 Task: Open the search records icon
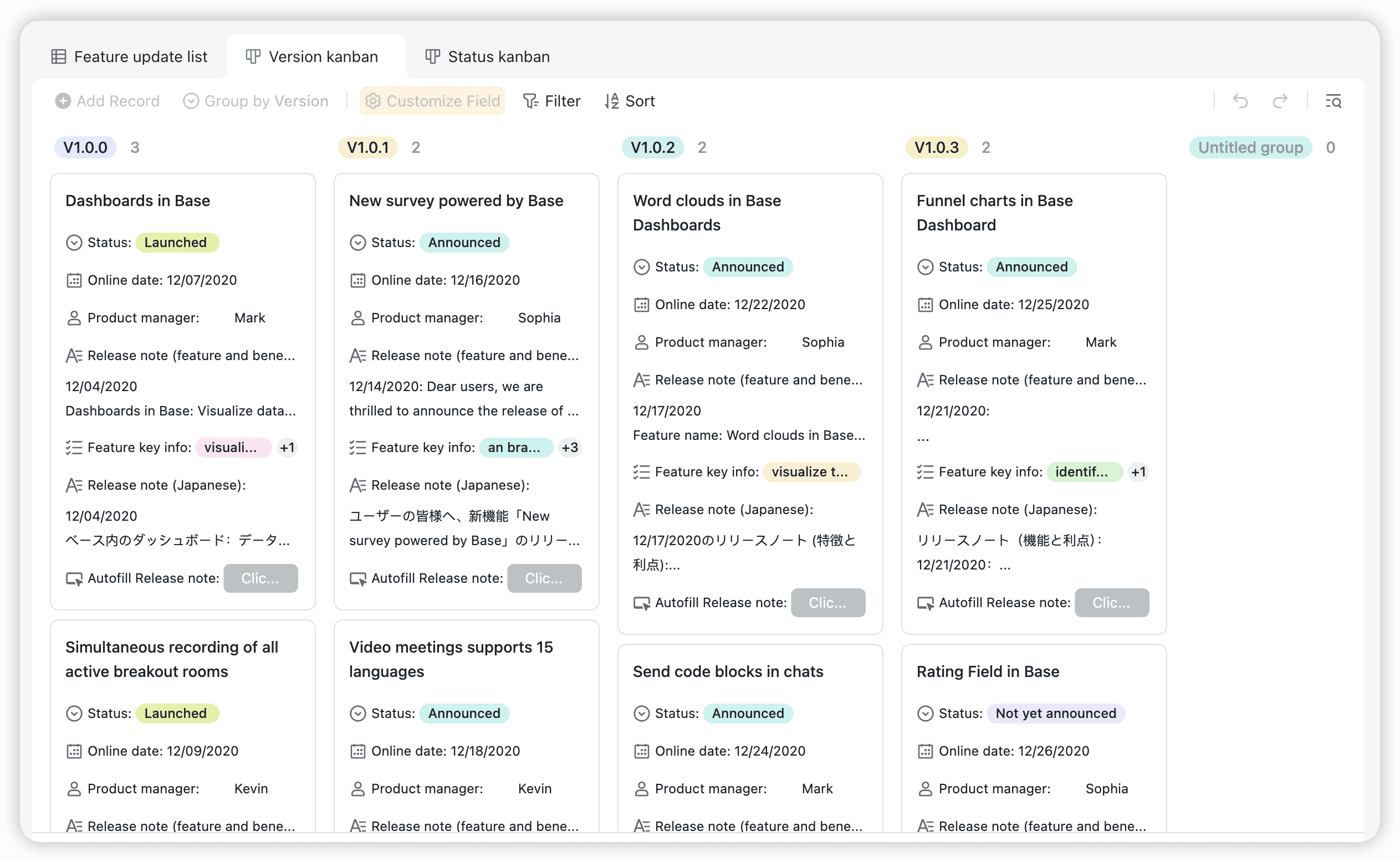point(1333,101)
